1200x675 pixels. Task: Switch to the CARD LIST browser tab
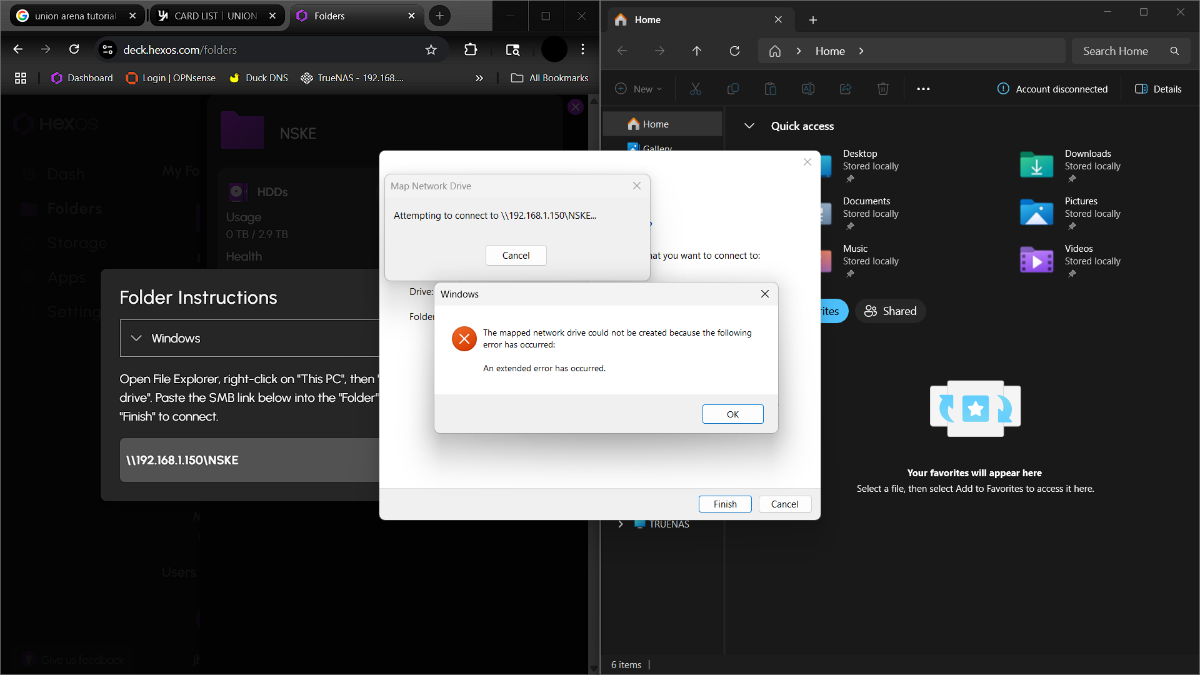216,16
